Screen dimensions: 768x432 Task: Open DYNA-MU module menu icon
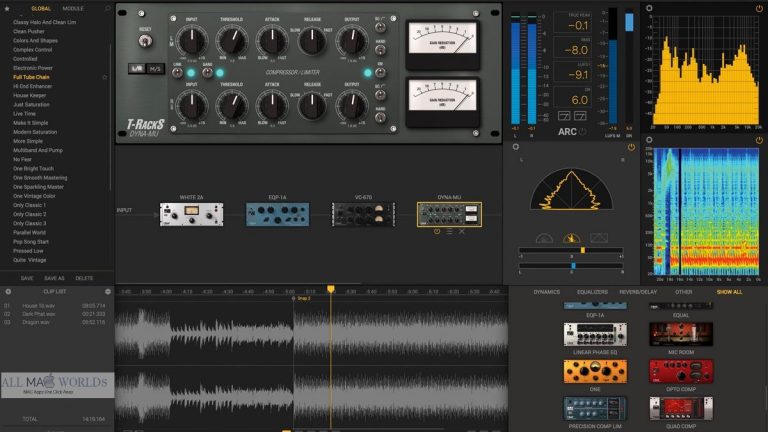(x=449, y=231)
